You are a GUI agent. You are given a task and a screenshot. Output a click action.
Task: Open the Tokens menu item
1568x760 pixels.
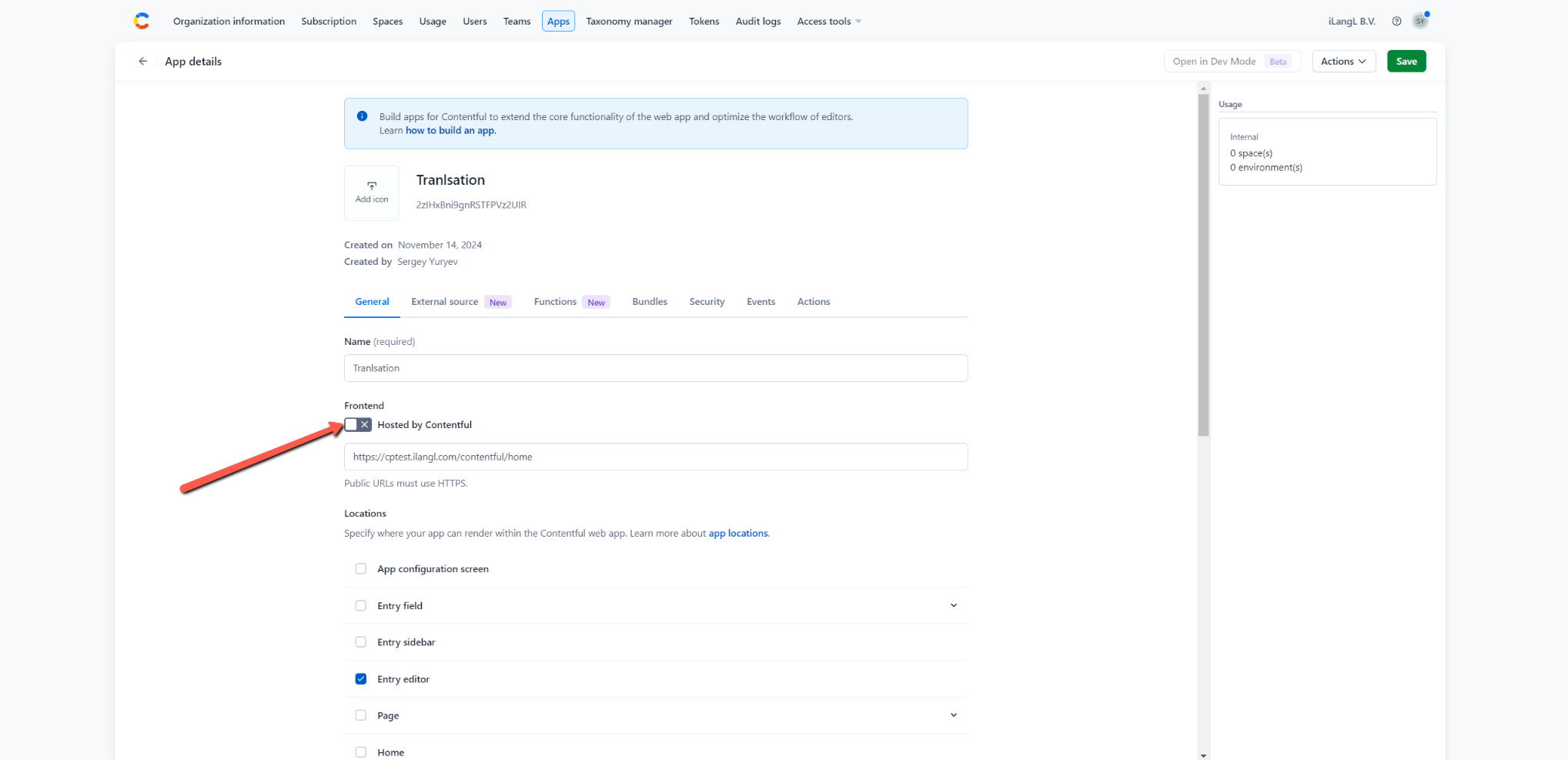point(704,22)
